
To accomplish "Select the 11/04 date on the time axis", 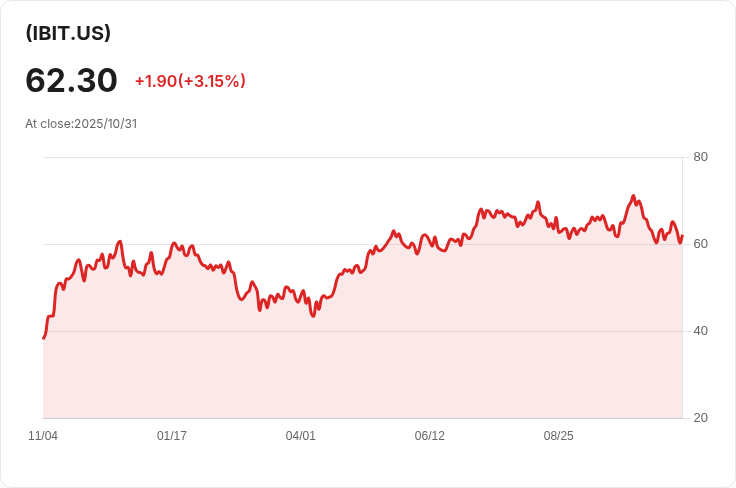I will (43, 436).
